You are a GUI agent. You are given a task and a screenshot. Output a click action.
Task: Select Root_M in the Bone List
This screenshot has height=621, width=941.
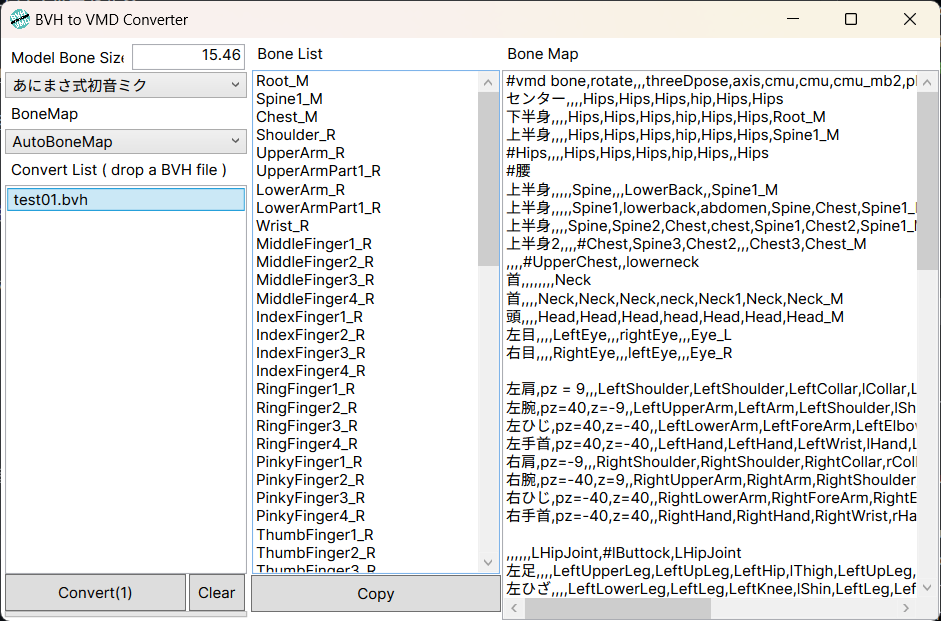pyautogui.click(x=282, y=81)
